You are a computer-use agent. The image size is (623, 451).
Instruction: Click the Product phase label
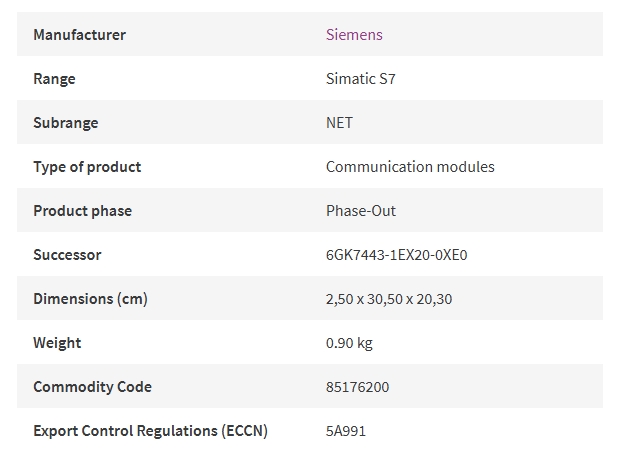pos(82,211)
